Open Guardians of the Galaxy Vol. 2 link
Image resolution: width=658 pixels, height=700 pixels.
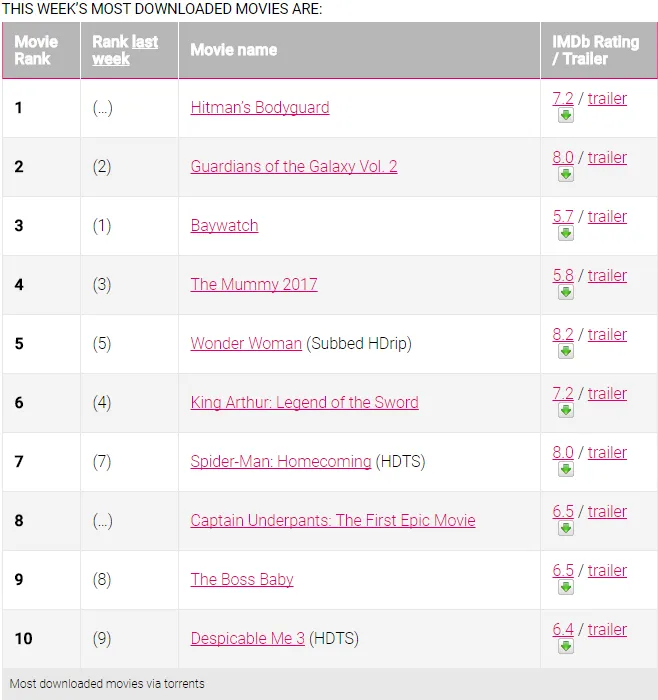294,167
